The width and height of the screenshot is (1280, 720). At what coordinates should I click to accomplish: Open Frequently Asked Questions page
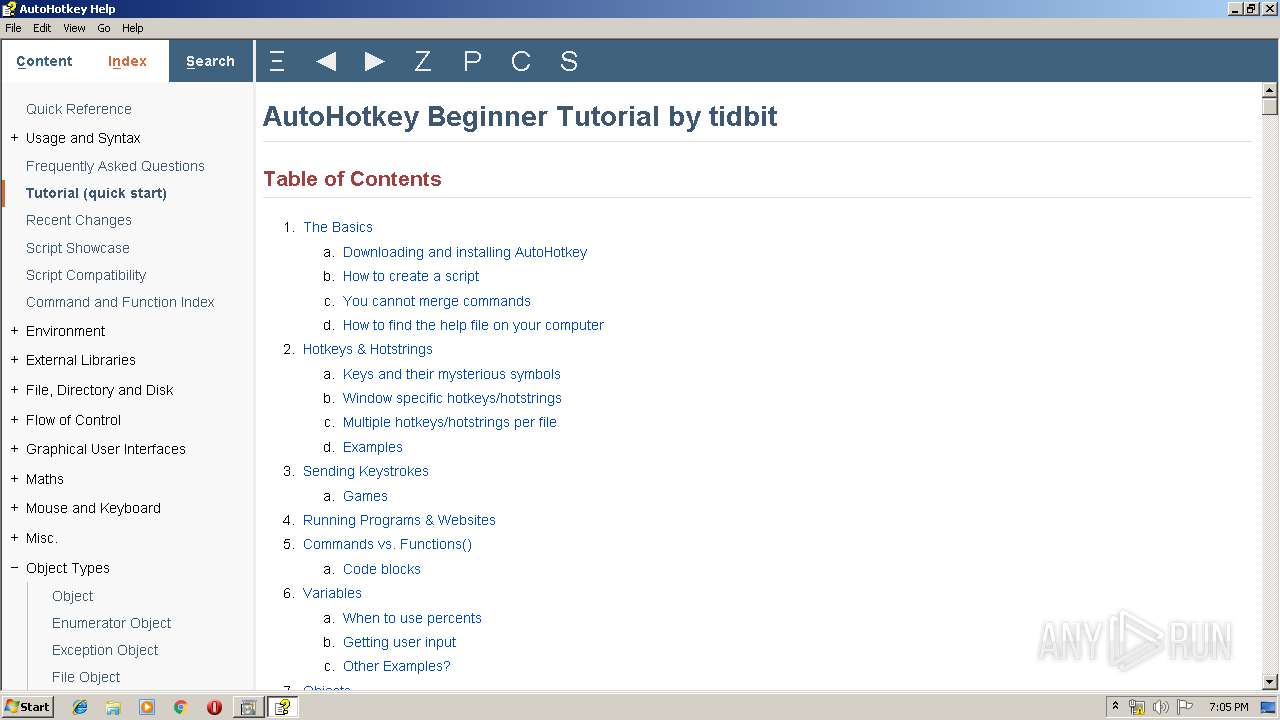point(115,166)
